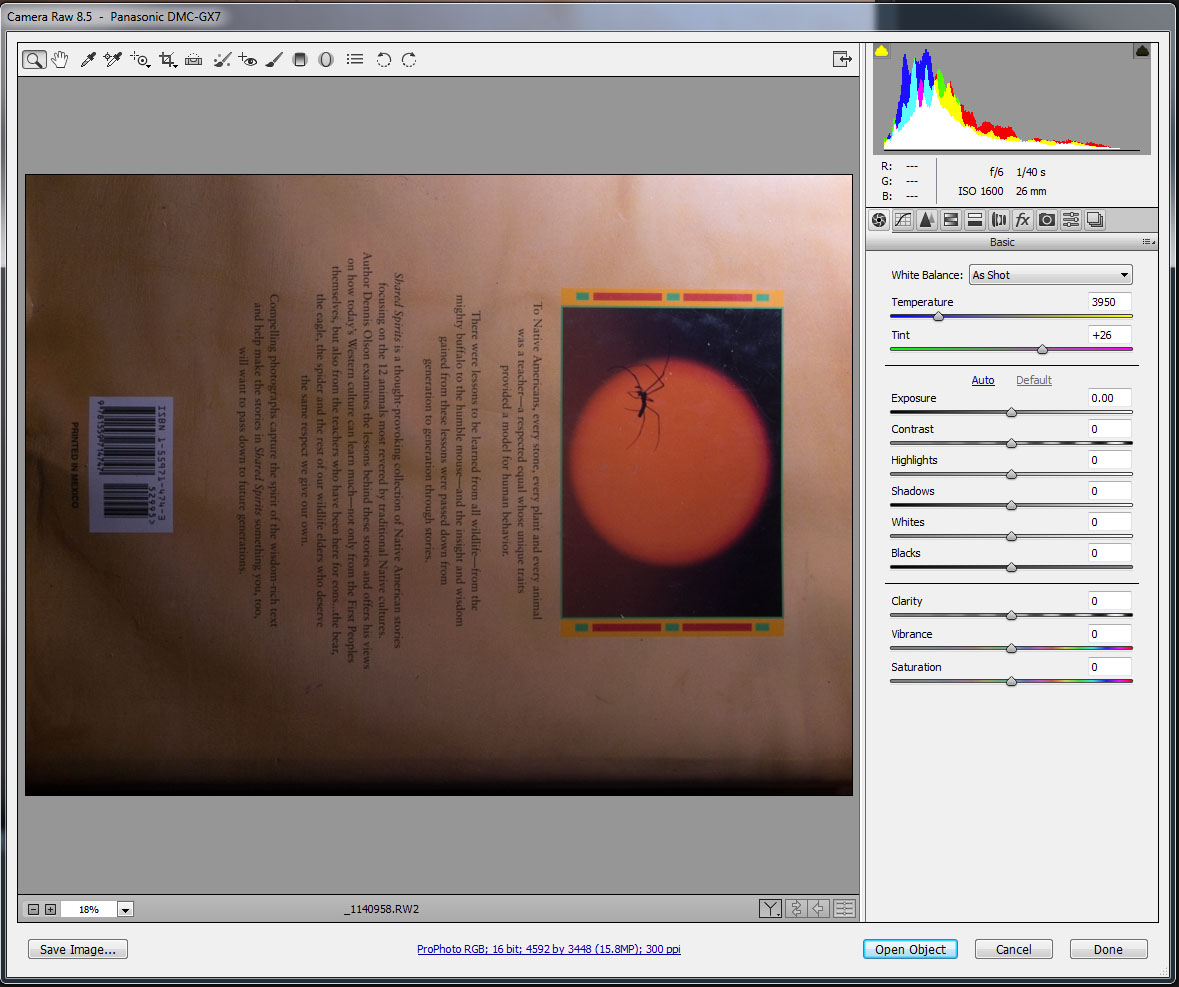
Task: Select the Zoom tool
Action: [x=34, y=59]
